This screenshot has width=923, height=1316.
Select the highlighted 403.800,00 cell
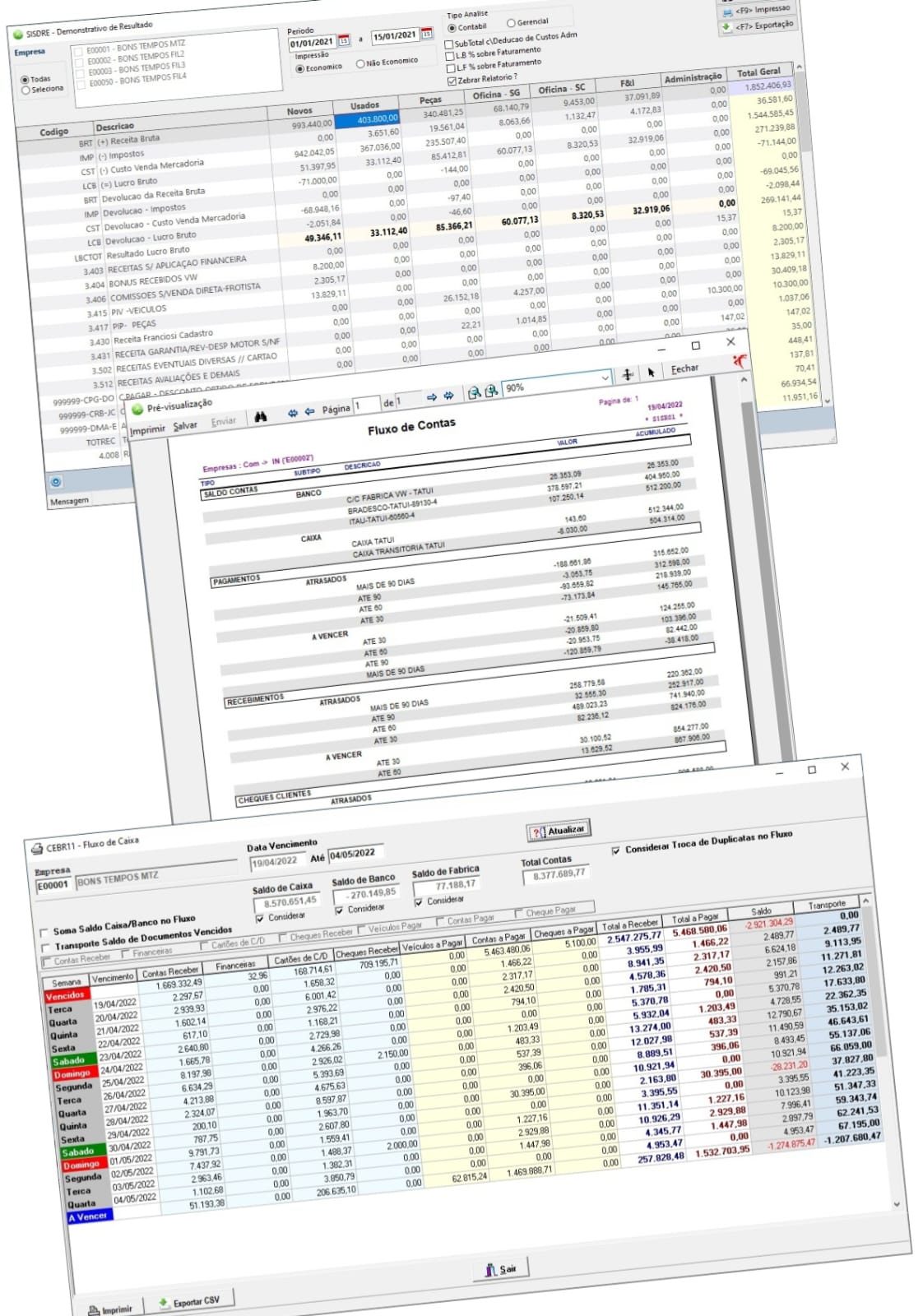tap(367, 120)
